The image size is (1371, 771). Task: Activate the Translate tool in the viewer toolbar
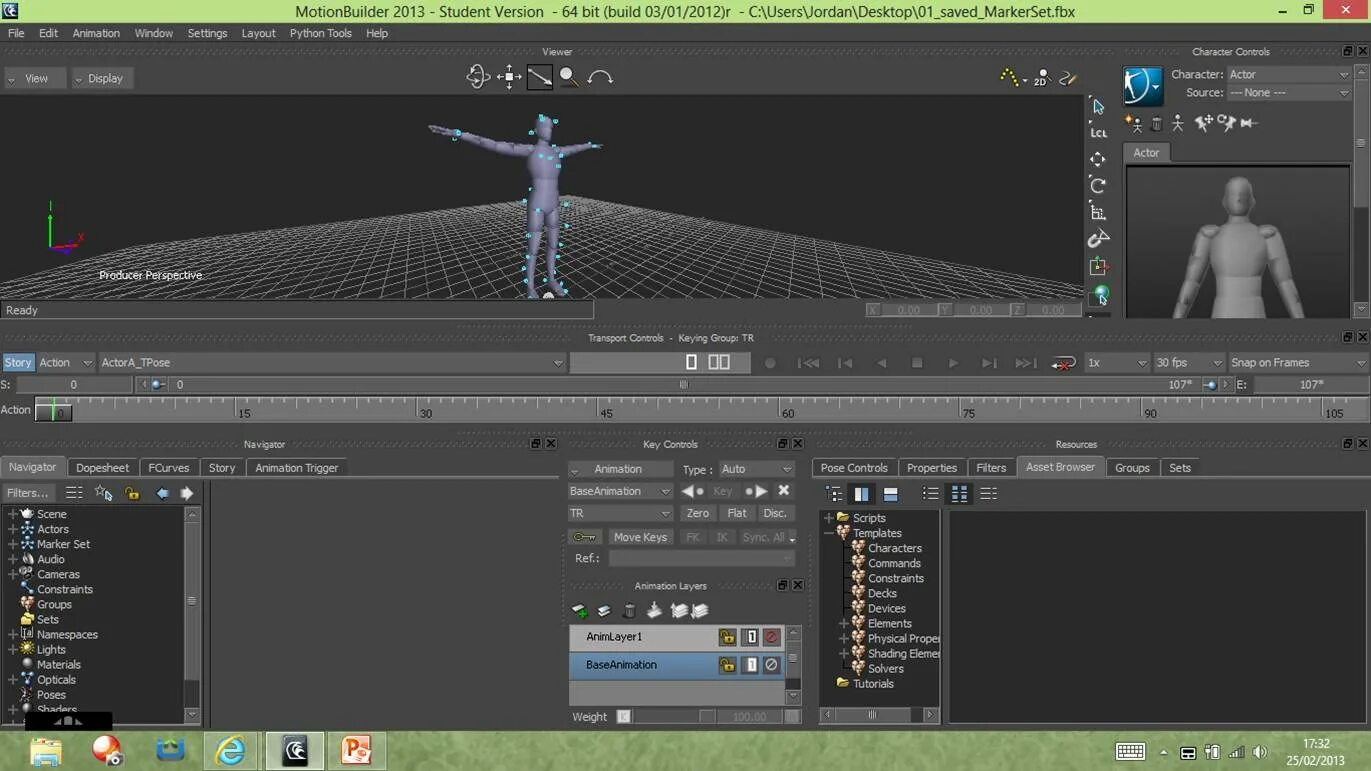(1098, 159)
